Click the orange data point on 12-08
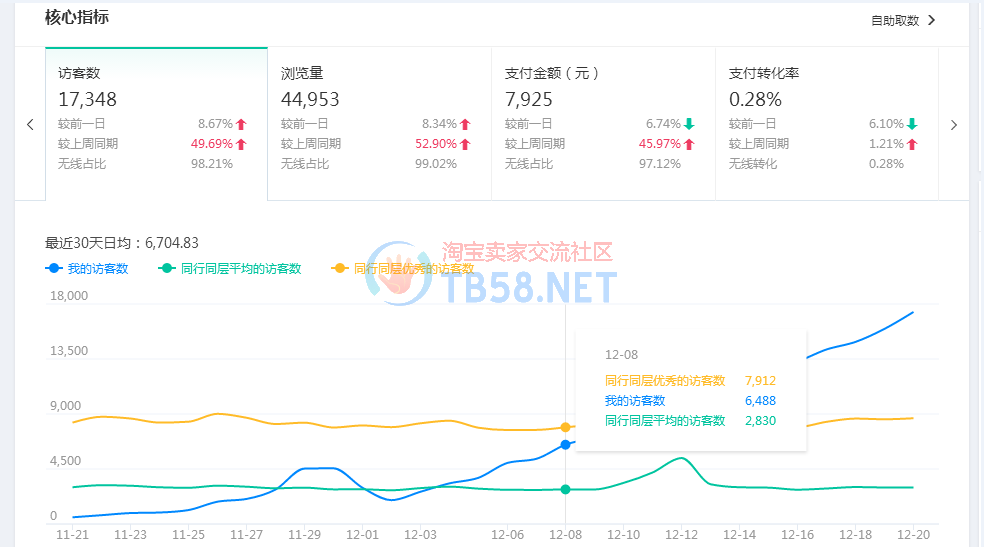 click(x=566, y=427)
